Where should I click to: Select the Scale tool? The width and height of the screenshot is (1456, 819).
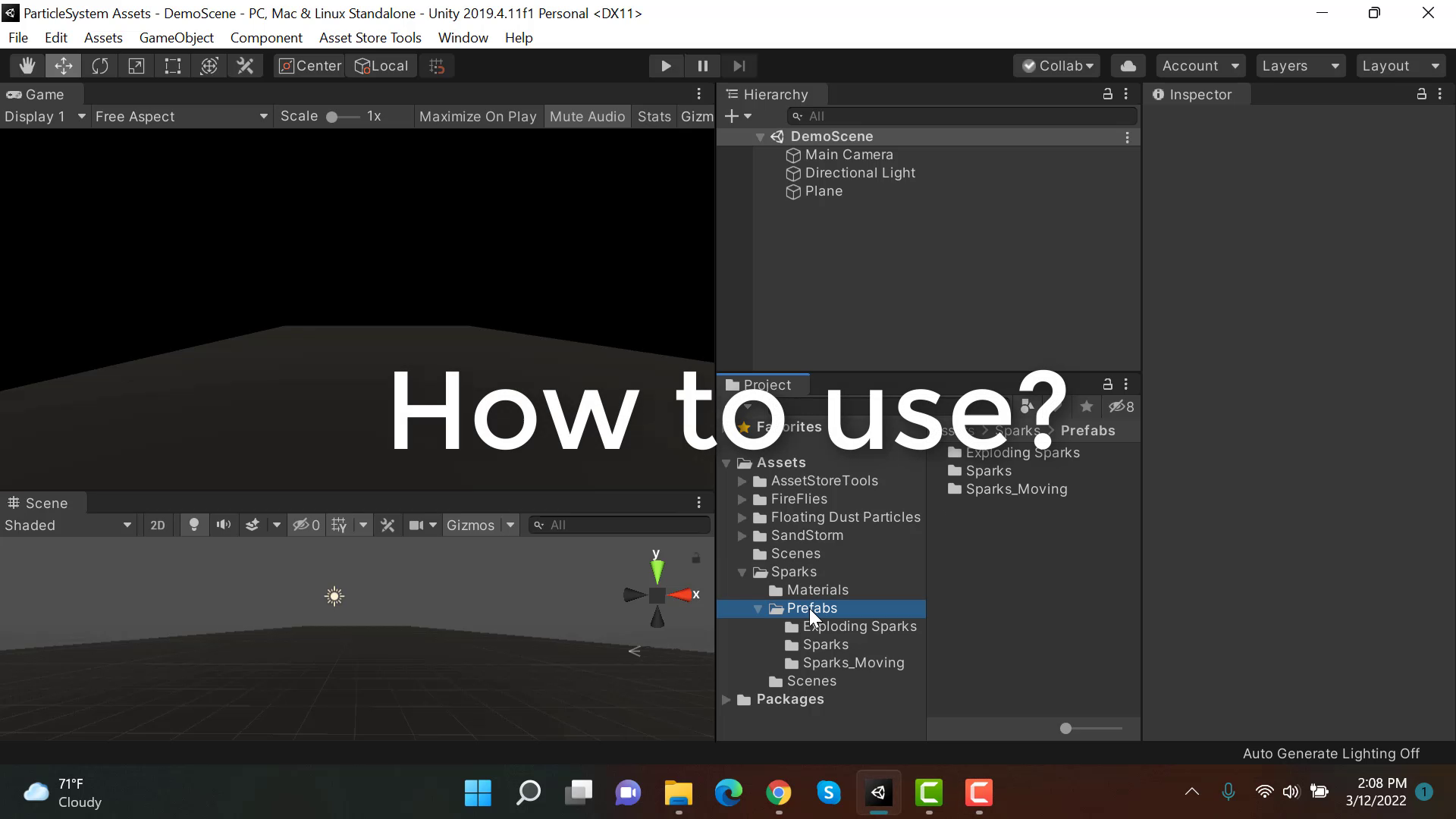click(136, 66)
